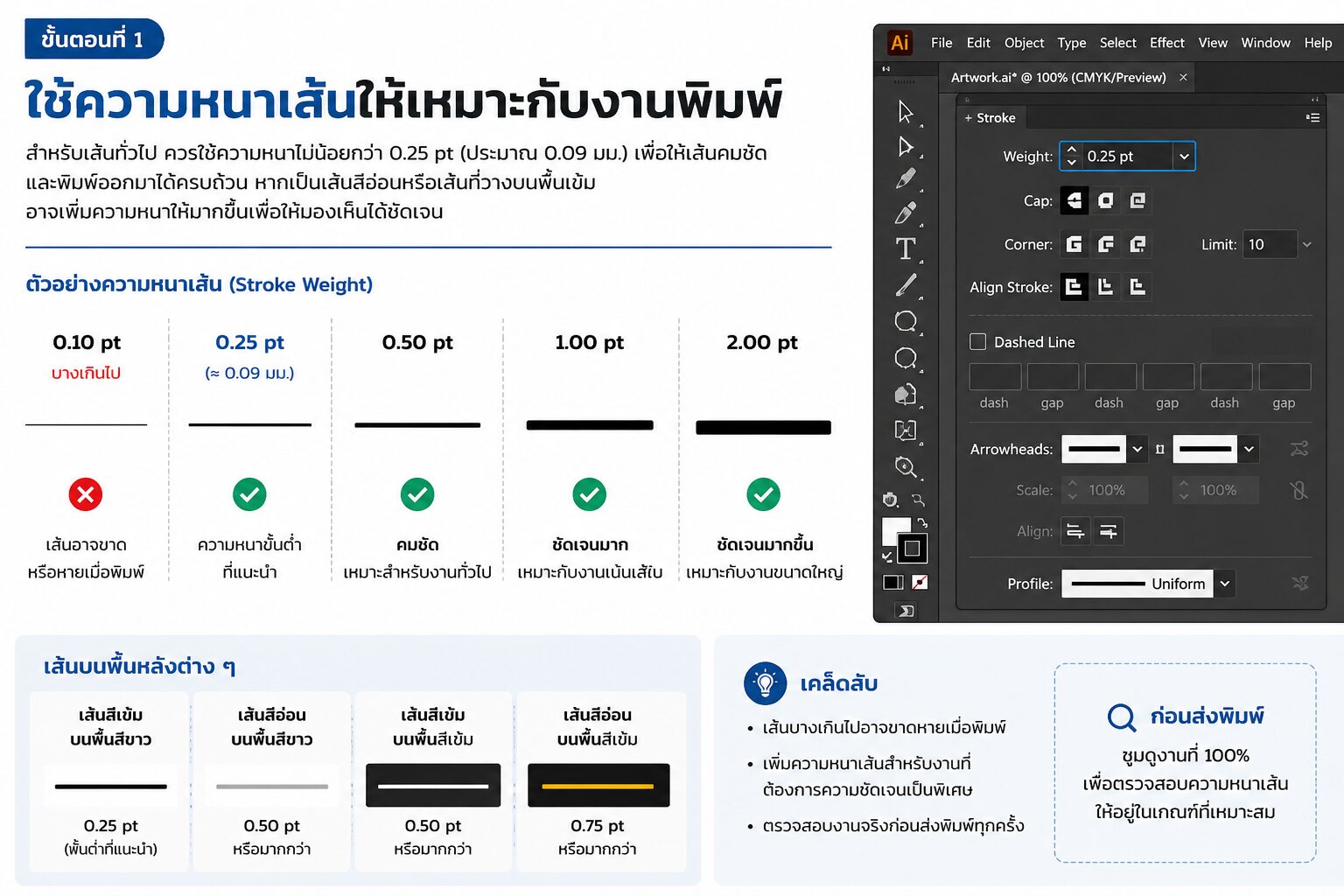Click the None red-slash swatch icon
The image size is (1344, 896).
pyautogui.click(x=920, y=582)
